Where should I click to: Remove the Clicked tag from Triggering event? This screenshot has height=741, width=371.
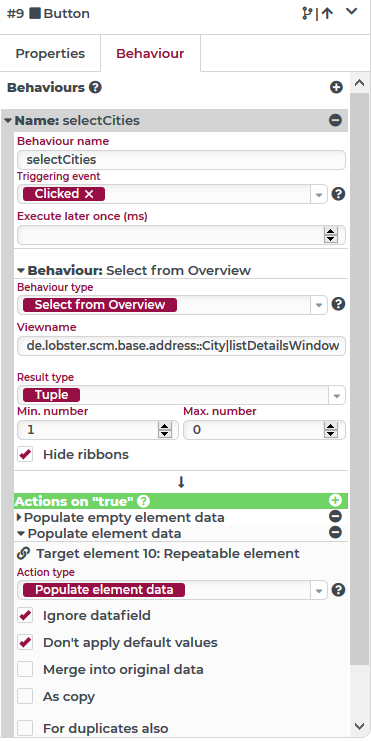click(x=89, y=194)
